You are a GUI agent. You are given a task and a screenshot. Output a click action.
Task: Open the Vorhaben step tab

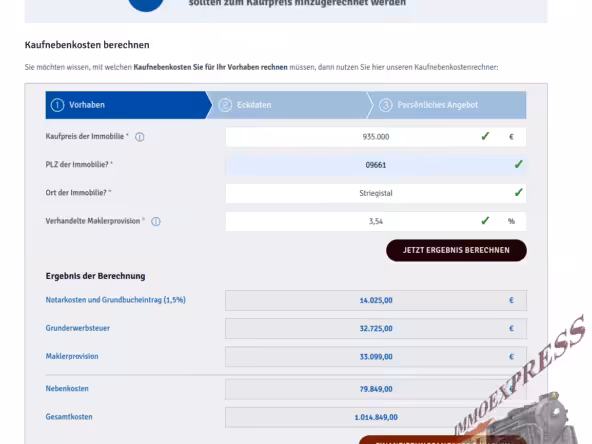click(x=129, y=105)
